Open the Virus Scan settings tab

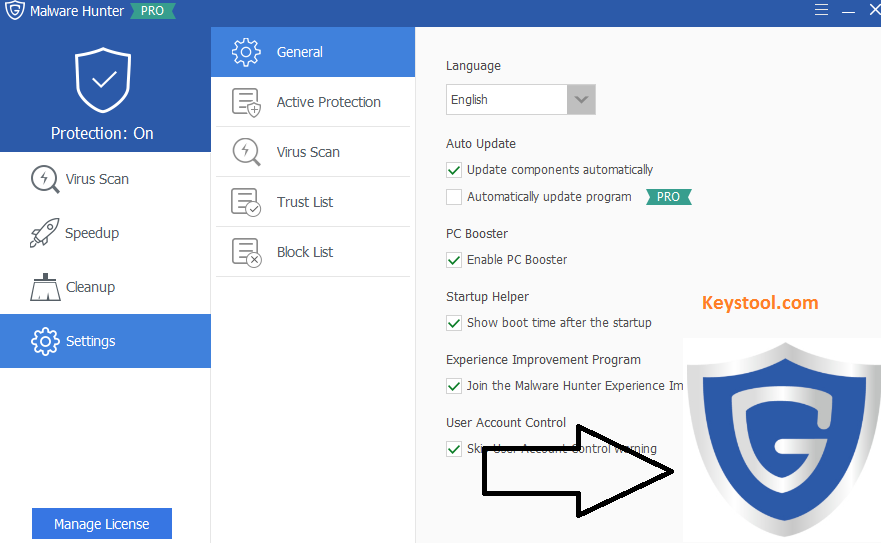coord(313,152)
